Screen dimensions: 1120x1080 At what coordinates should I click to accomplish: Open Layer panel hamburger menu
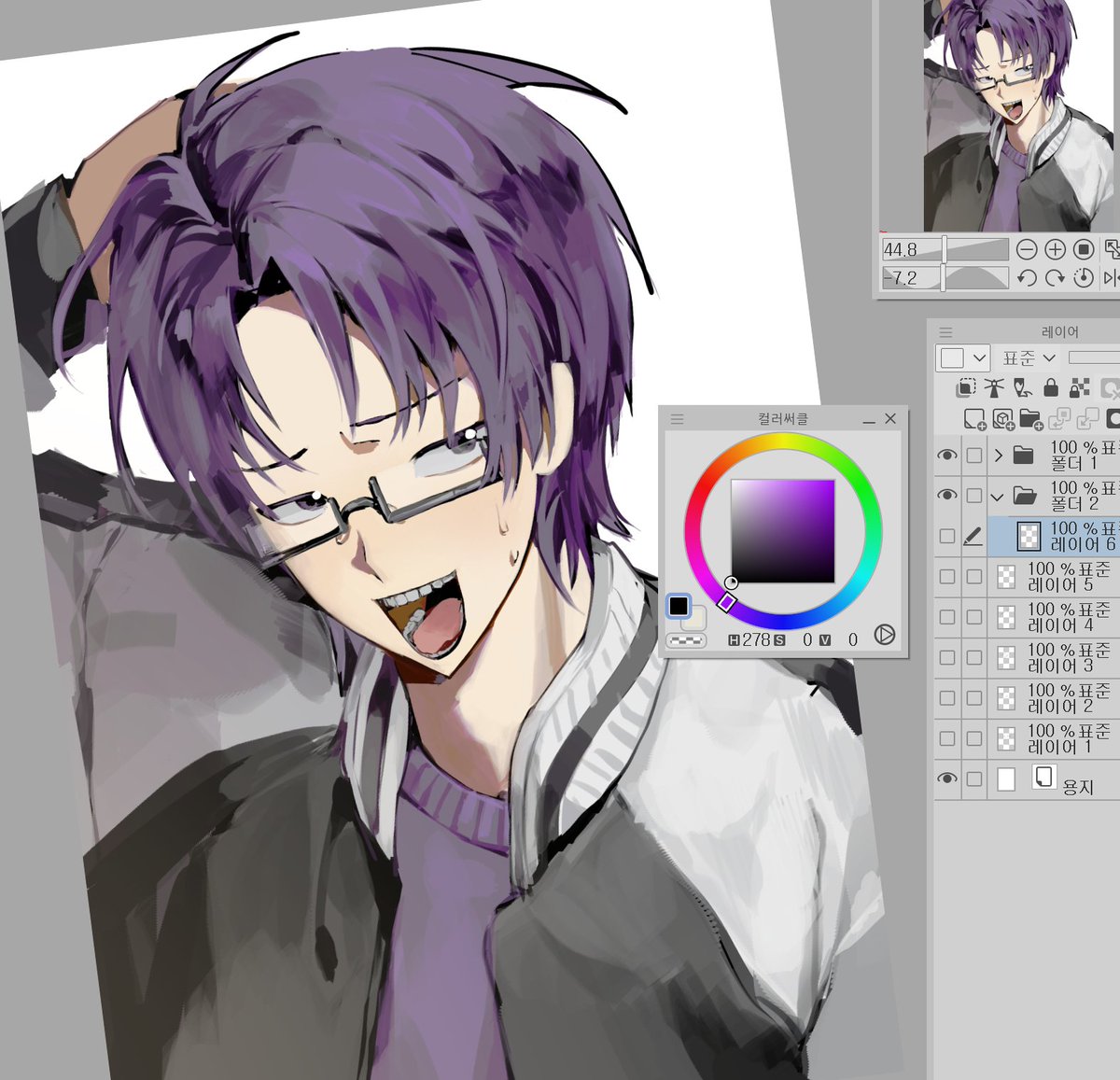click(945, 332)
